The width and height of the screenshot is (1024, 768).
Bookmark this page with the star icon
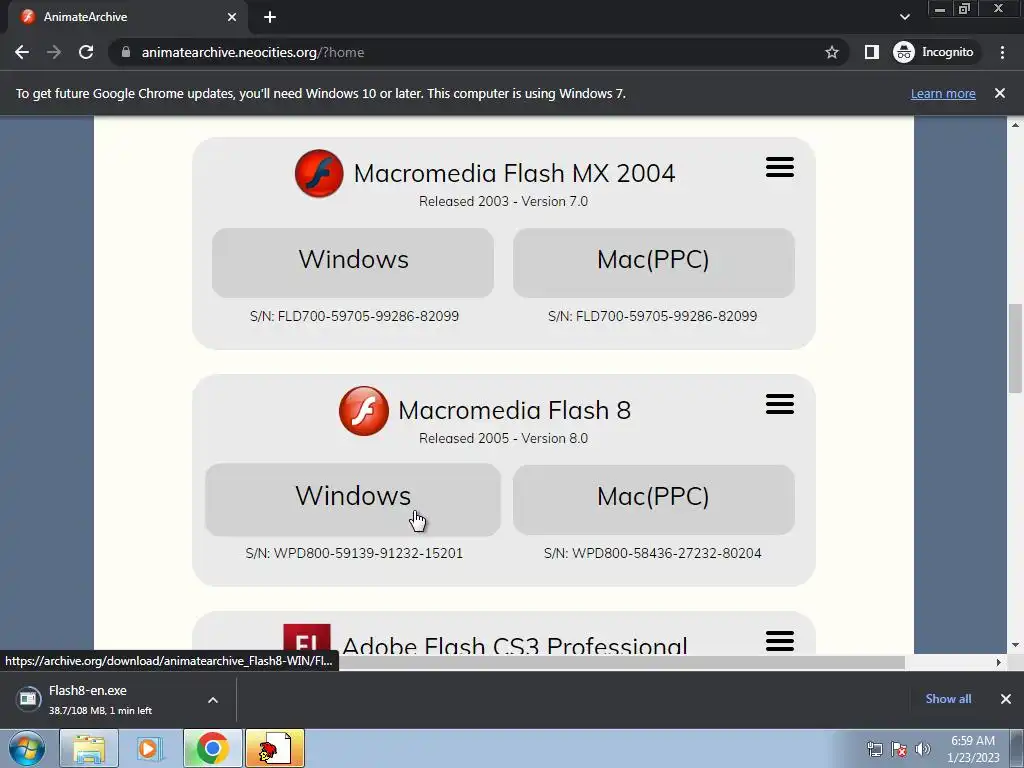tap(831, 52)
